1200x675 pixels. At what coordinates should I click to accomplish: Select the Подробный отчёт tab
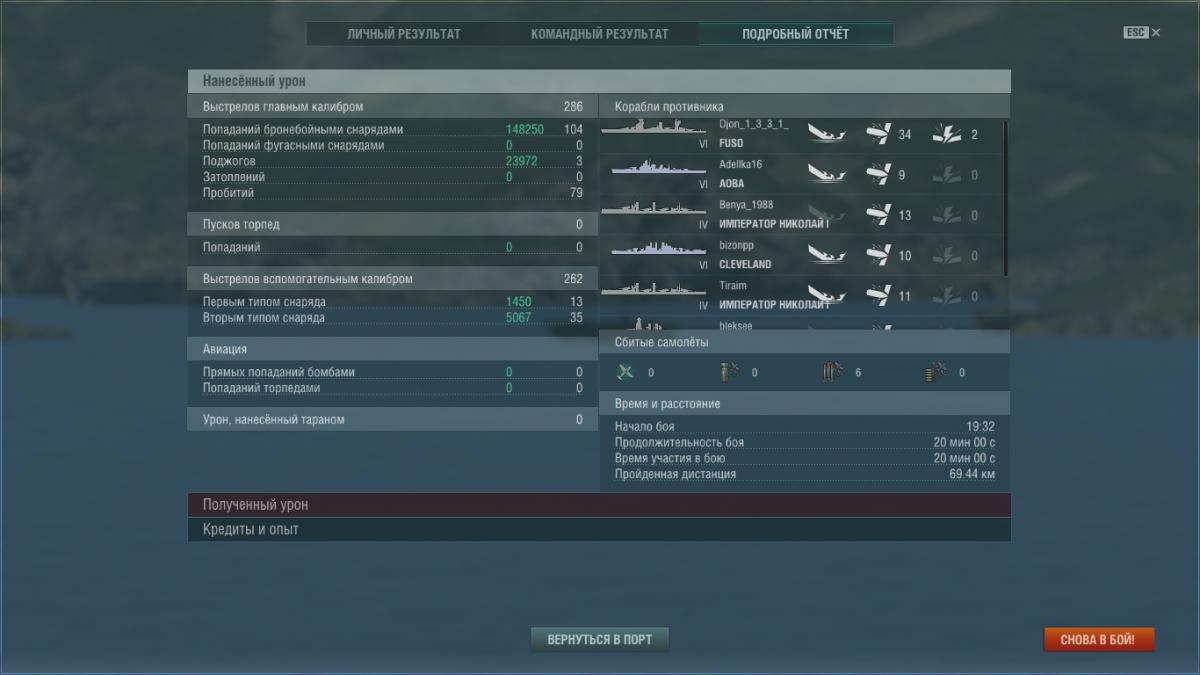pyautogui.click(x=795, y=34)
